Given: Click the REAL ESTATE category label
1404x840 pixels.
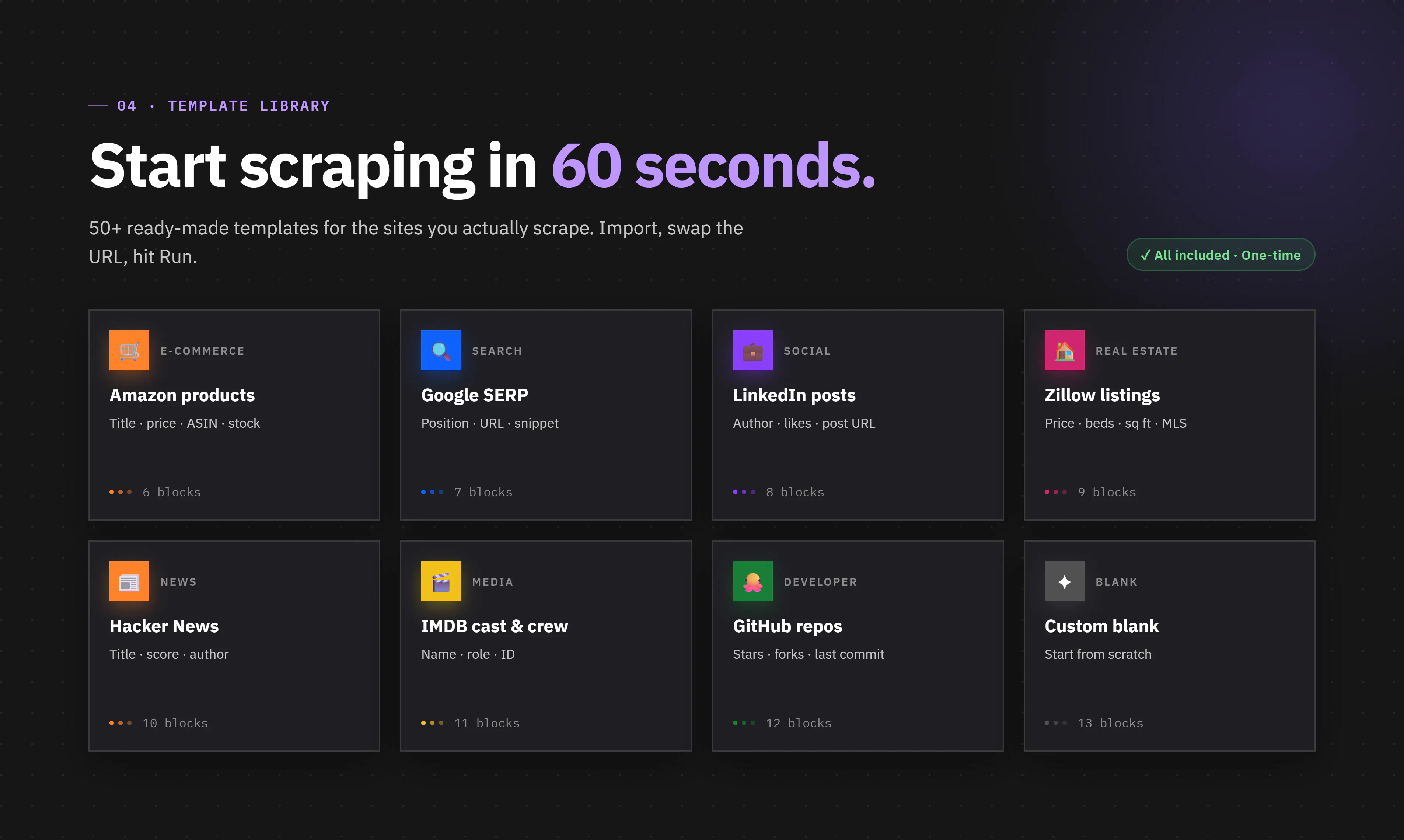Looking at the screenshot, I should (x=1136, y=351).
